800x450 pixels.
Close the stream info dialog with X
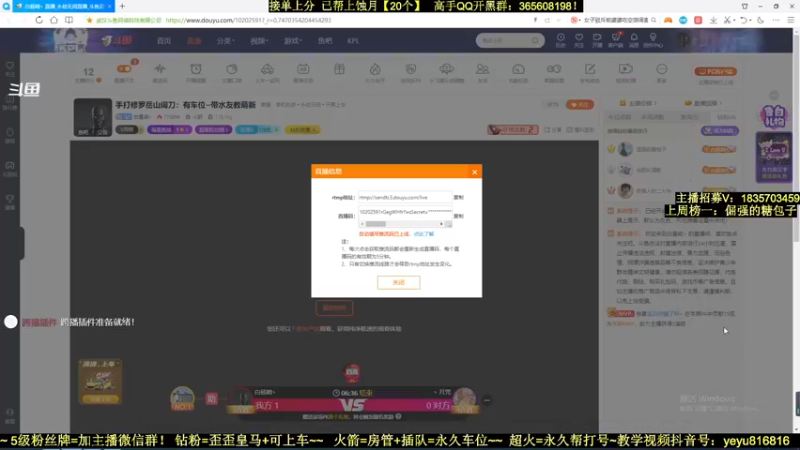[x=474, y=172]
